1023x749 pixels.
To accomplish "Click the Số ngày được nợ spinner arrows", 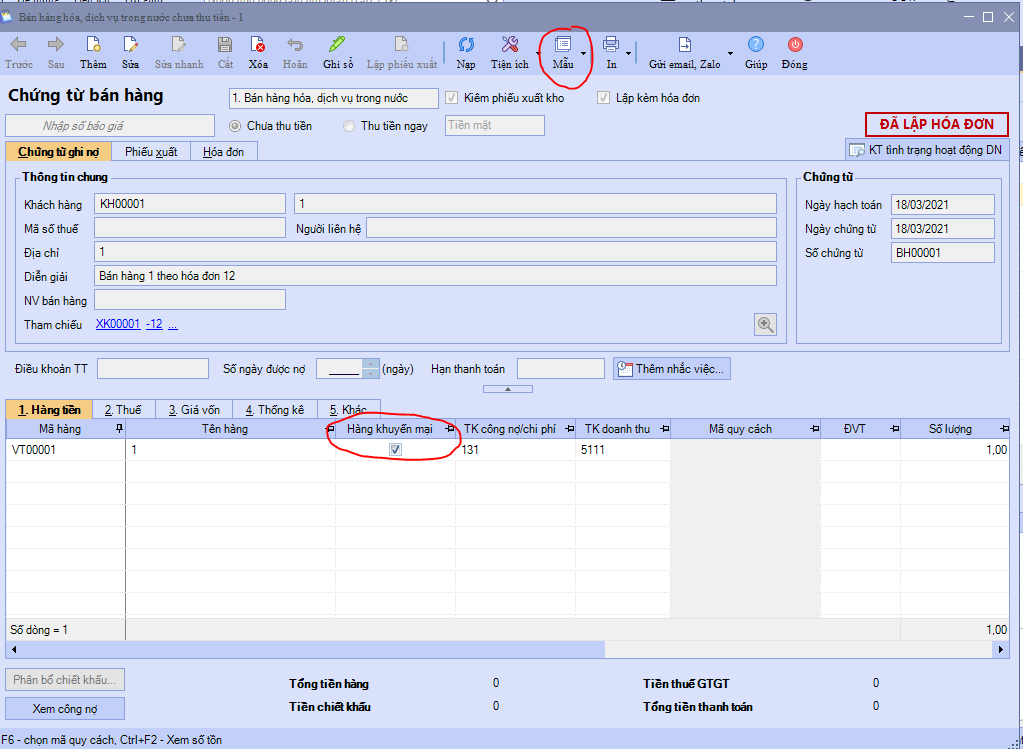I will (x=370, y=369).
